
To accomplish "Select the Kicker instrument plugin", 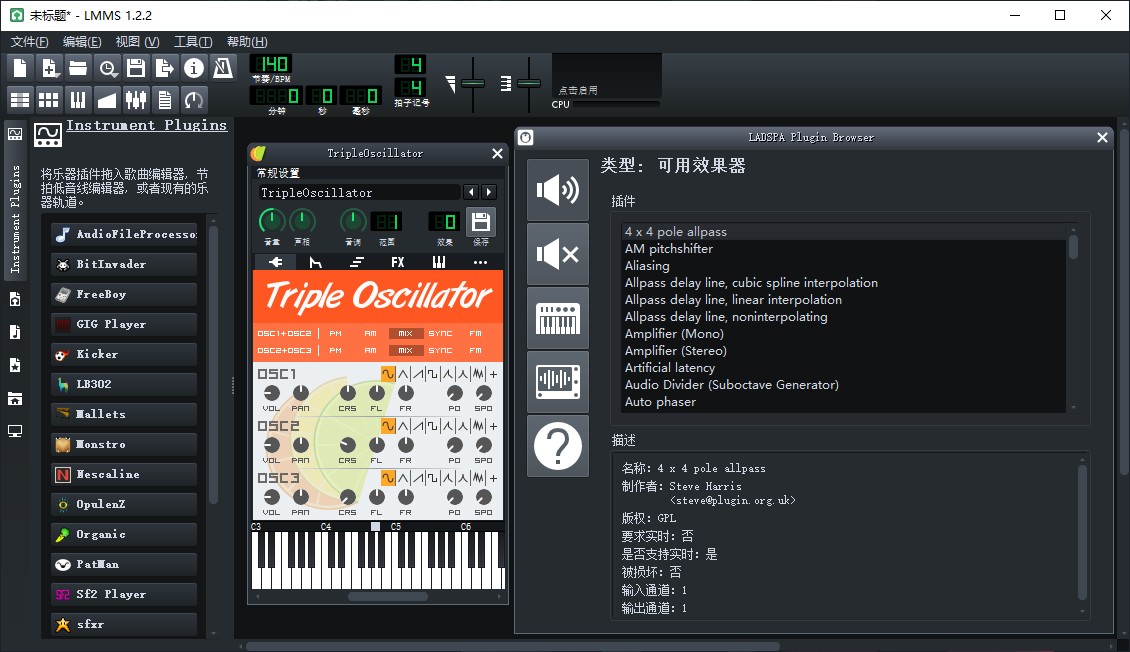I will (x=124, y=354).
